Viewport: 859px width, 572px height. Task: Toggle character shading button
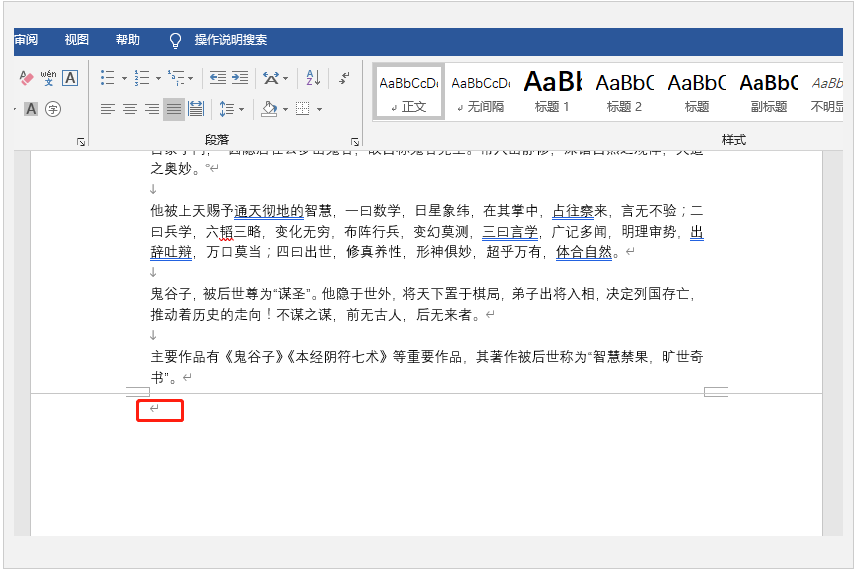(x=31, y=109)
